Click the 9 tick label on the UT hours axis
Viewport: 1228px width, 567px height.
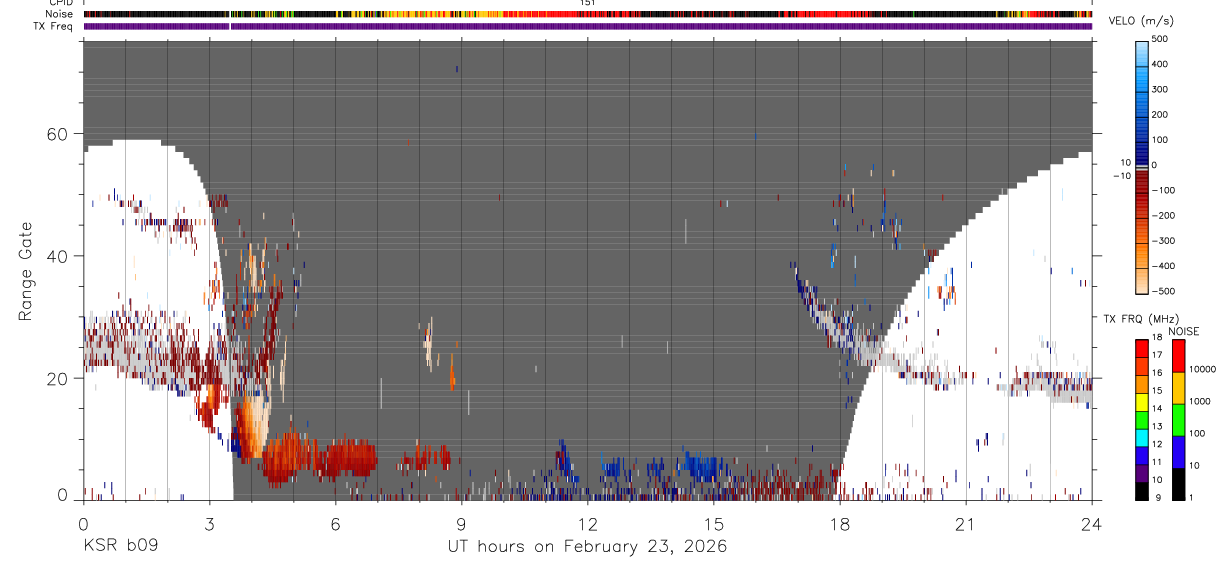tap(461, 524)
